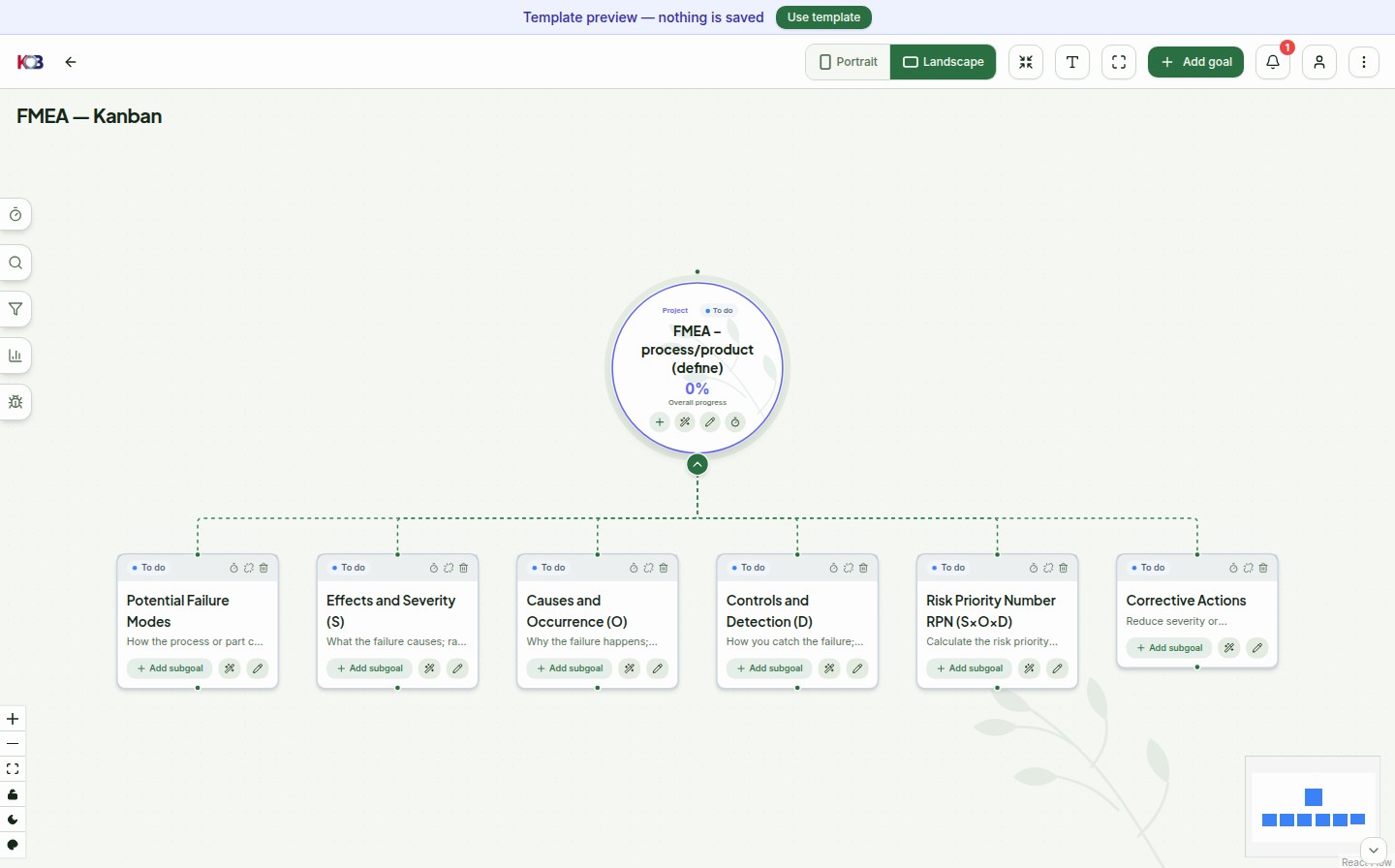Collapse subgoals under the FMEA project node
1395x868 pixels.
tap(697, 465)
